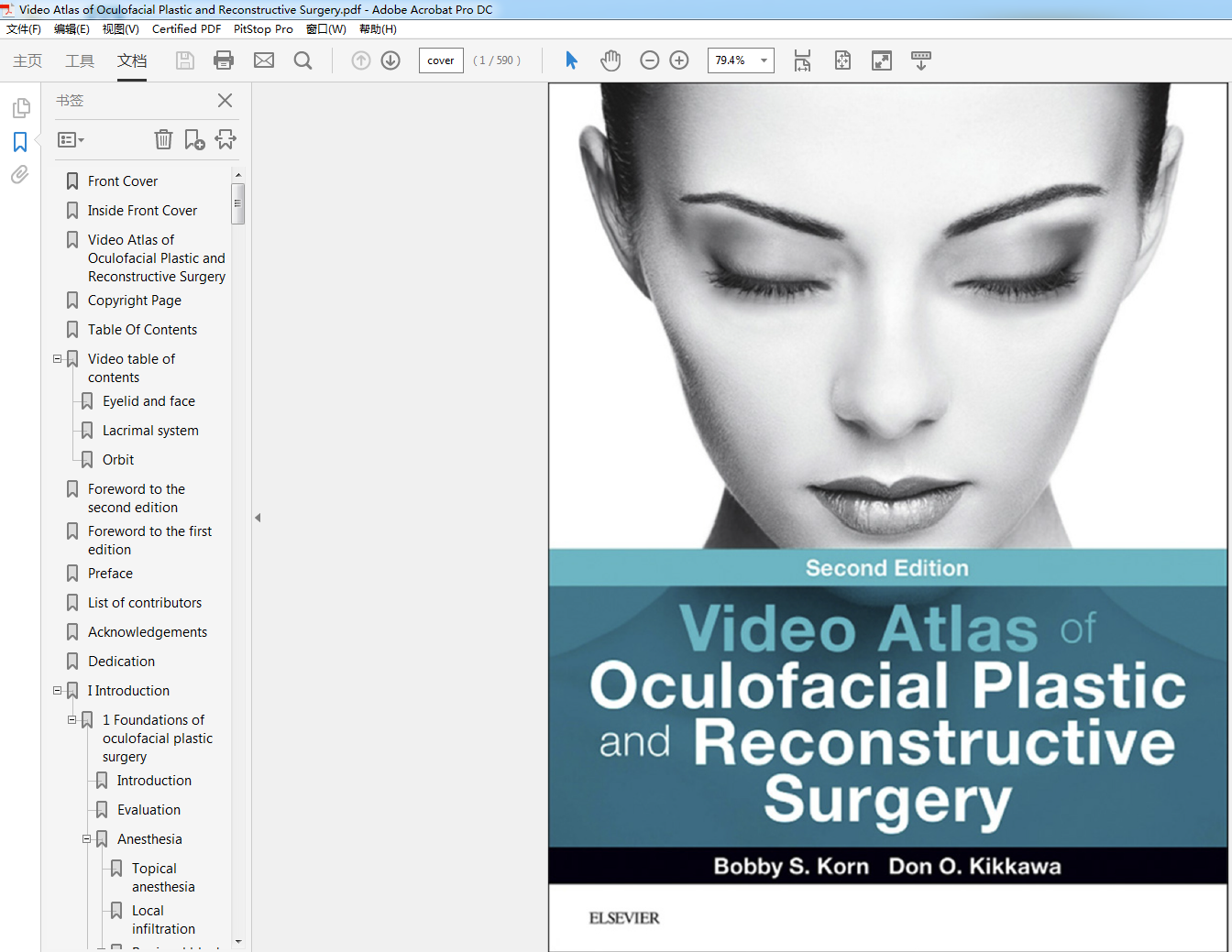Open the Find text magnifier icon
This screenshot has width=1232, height=952.
click(x=302, y=60)
